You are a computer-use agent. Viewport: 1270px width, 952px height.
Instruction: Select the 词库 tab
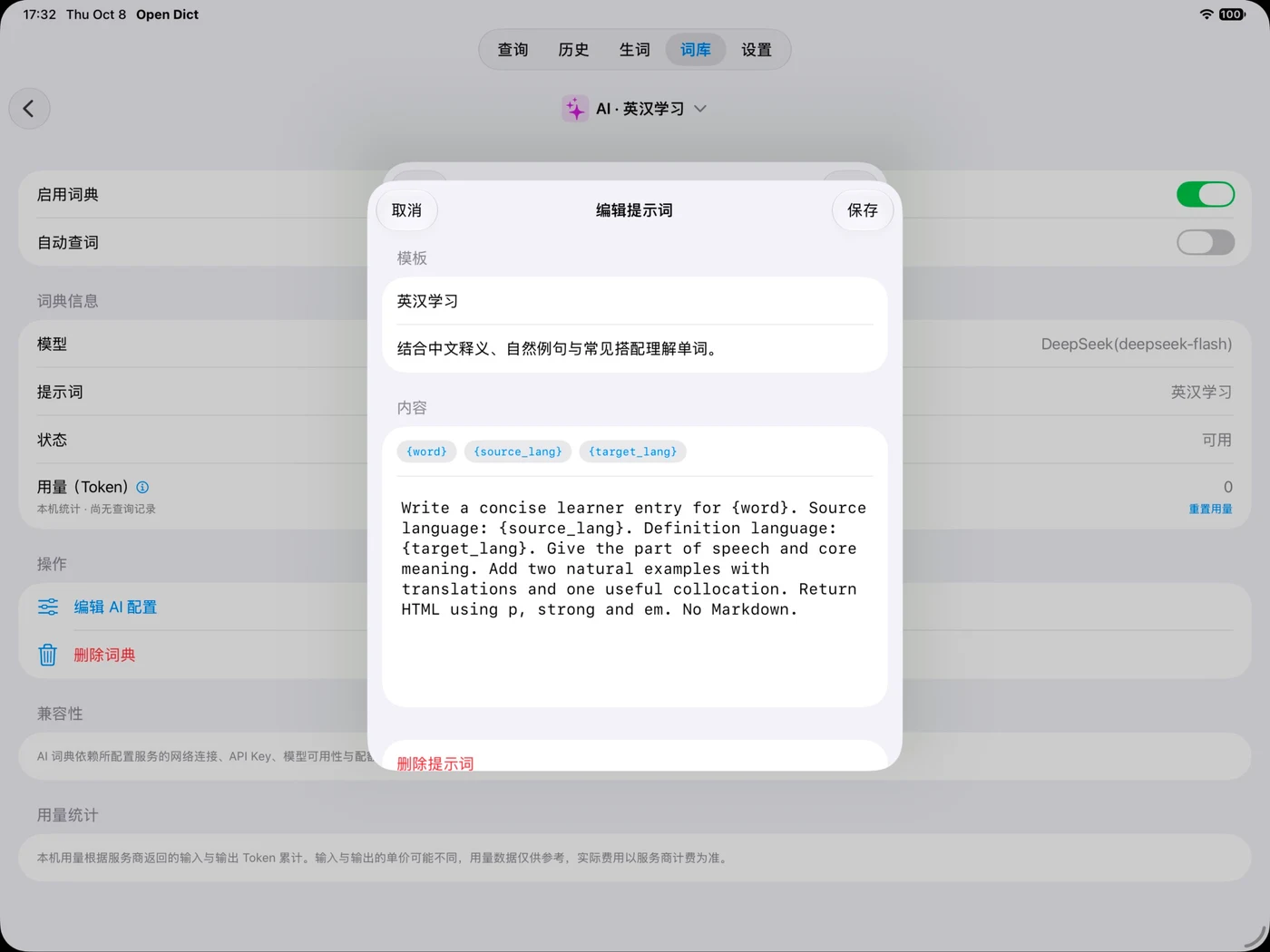click(696, 50)
